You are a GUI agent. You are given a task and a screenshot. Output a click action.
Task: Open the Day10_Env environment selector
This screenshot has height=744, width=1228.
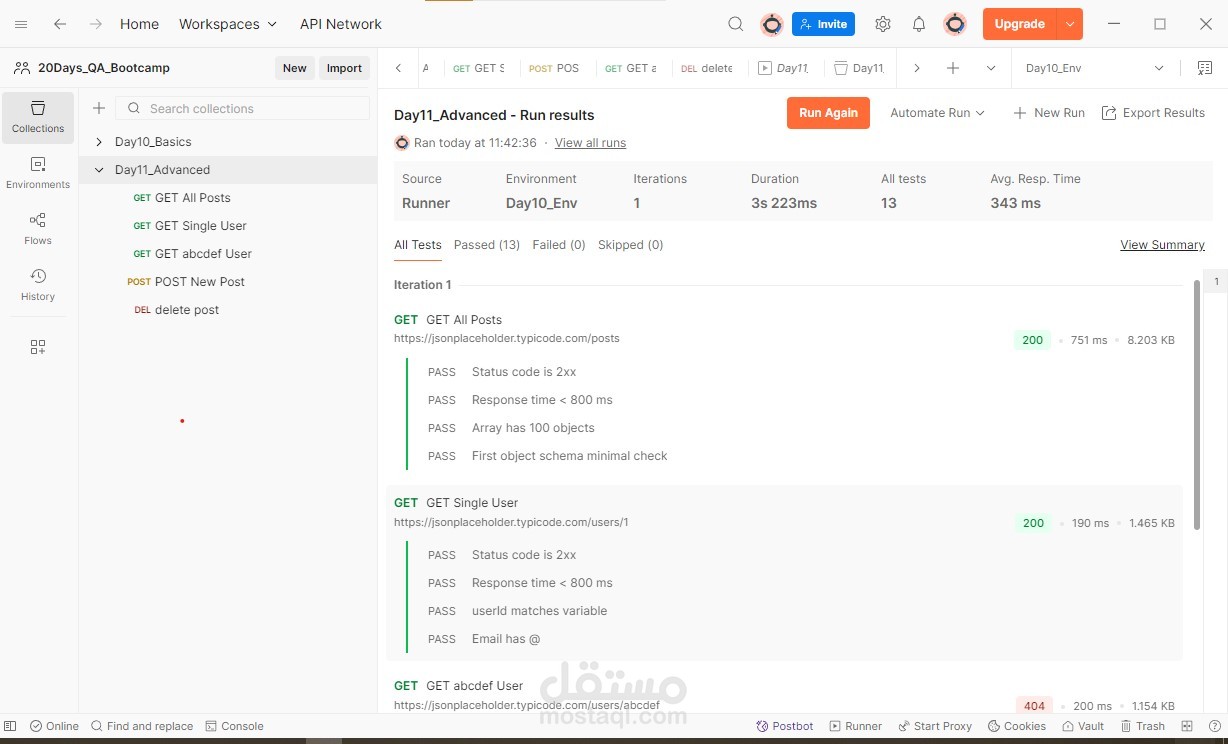pyautogui.click(x=1095, y=68)
